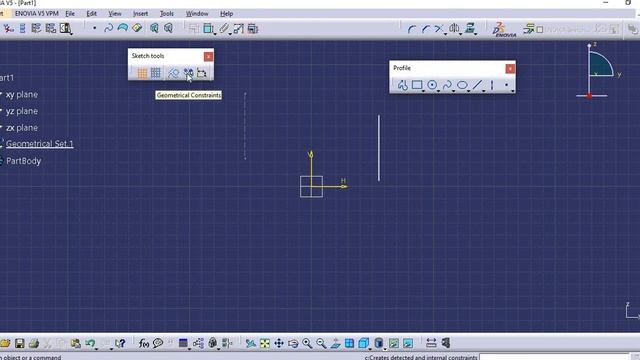Open the Window menu

coord(197,13)
